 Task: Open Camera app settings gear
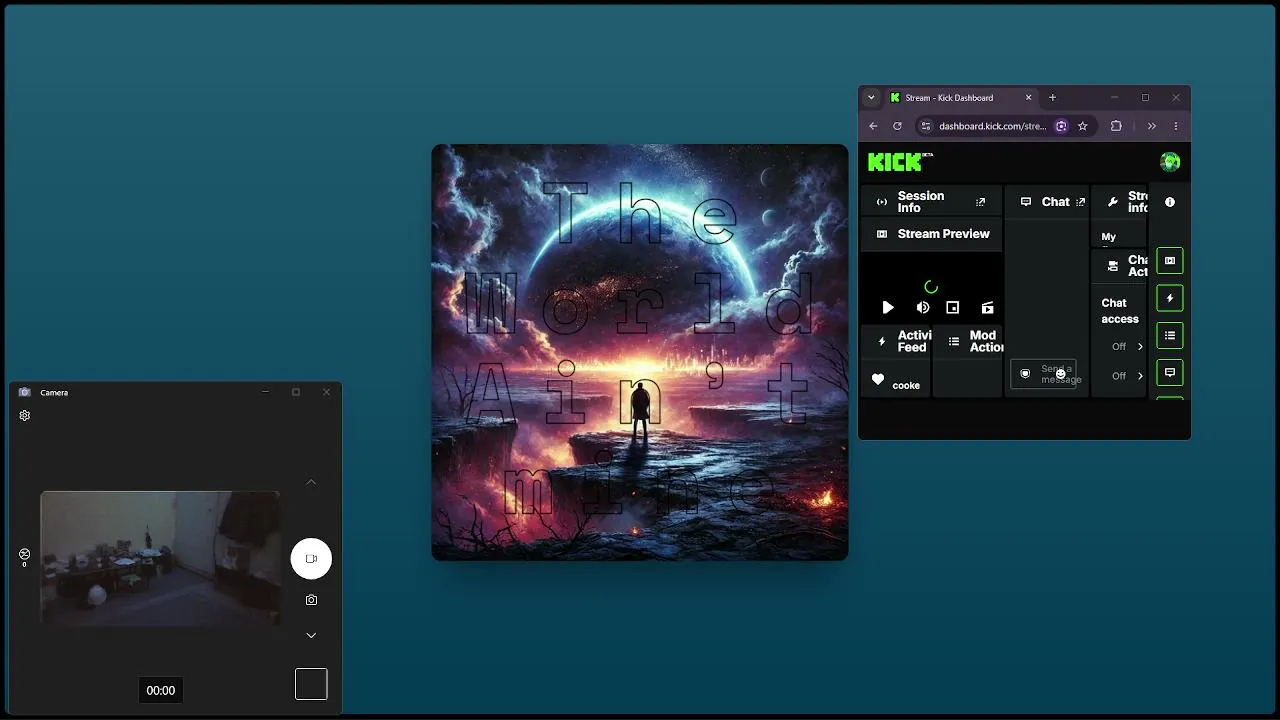pos(25,415)
